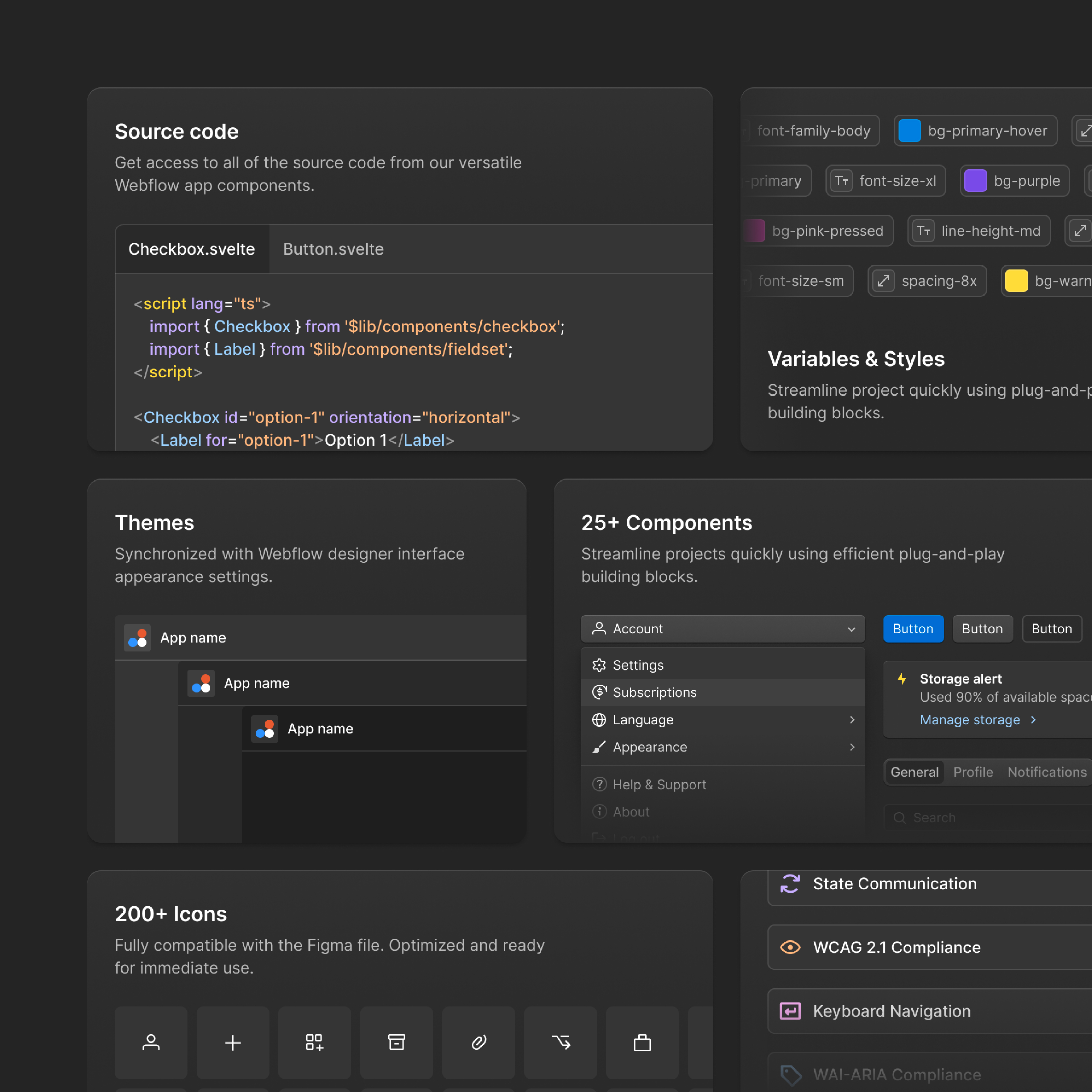
Task: Click the bg-purple color swatch
Action: click(x=975, y=181)
